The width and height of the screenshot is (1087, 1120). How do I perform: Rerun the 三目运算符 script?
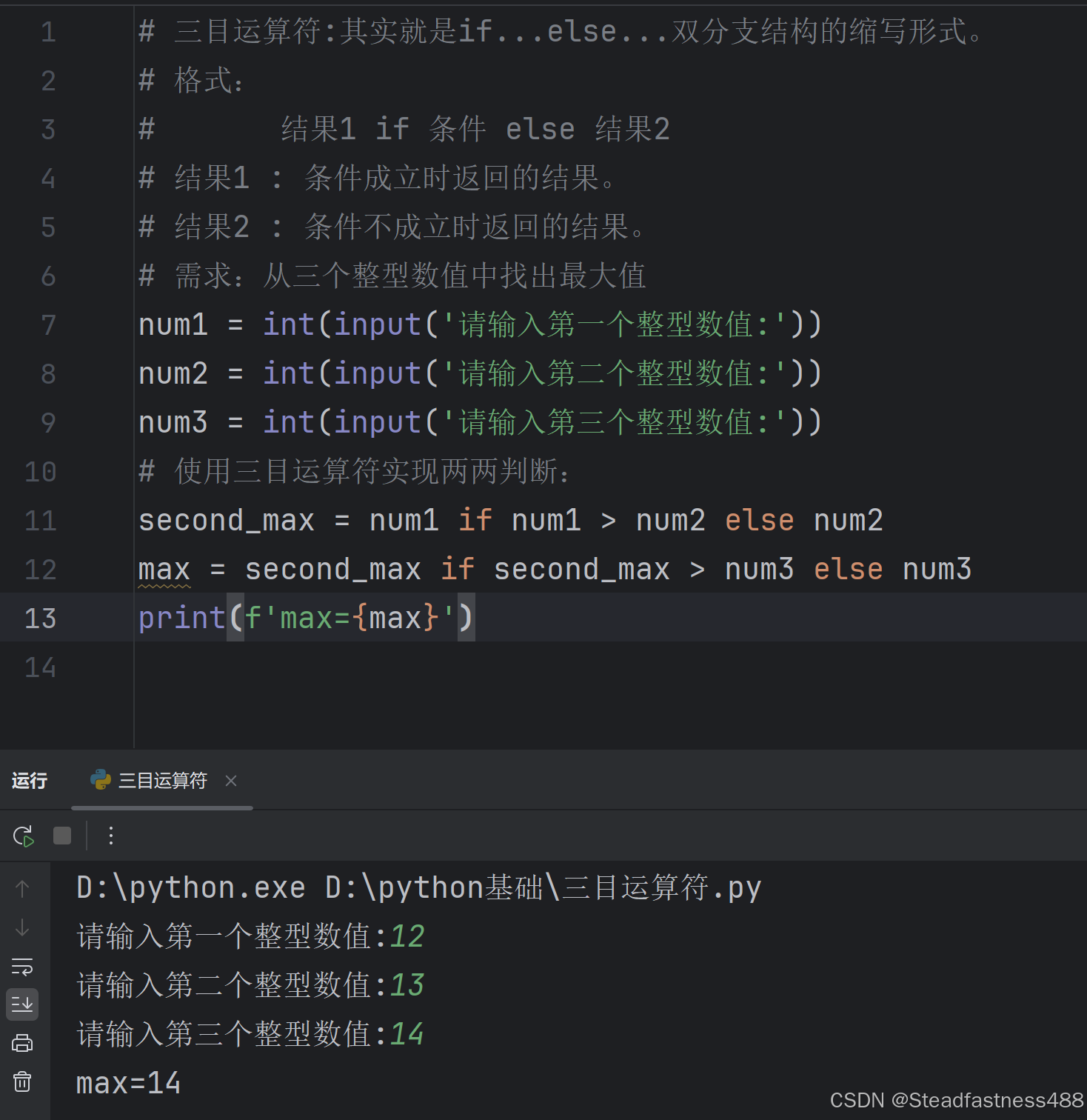pos(23,836)
